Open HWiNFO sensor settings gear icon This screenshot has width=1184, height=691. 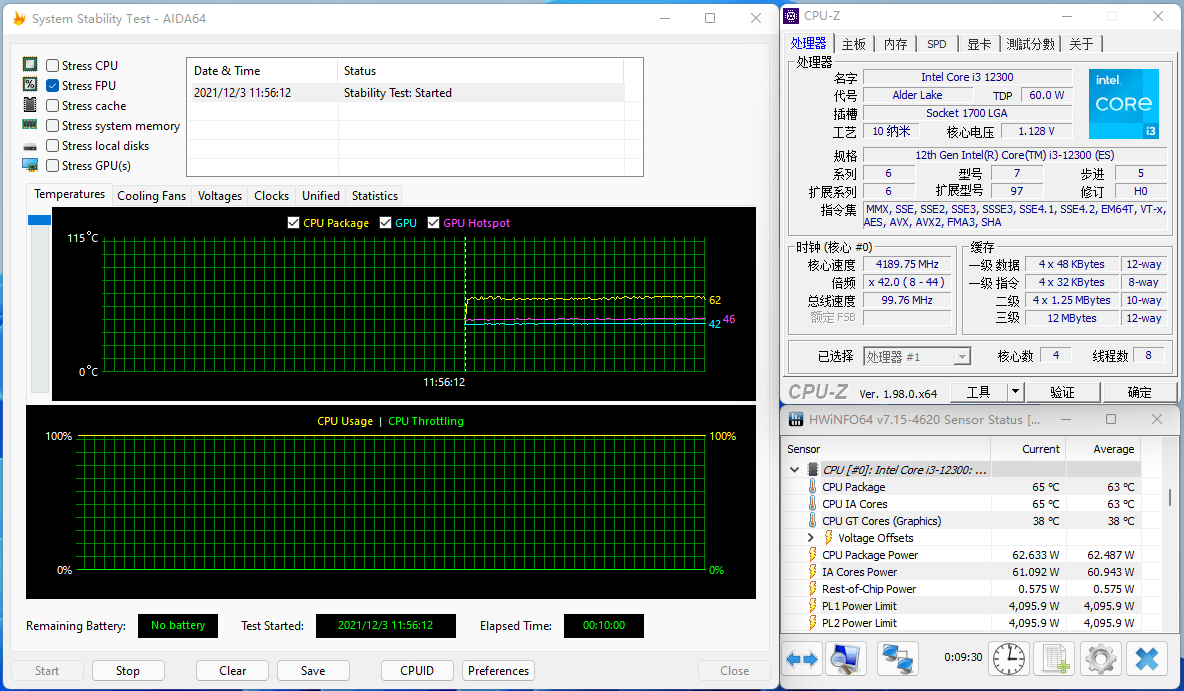1101,659
